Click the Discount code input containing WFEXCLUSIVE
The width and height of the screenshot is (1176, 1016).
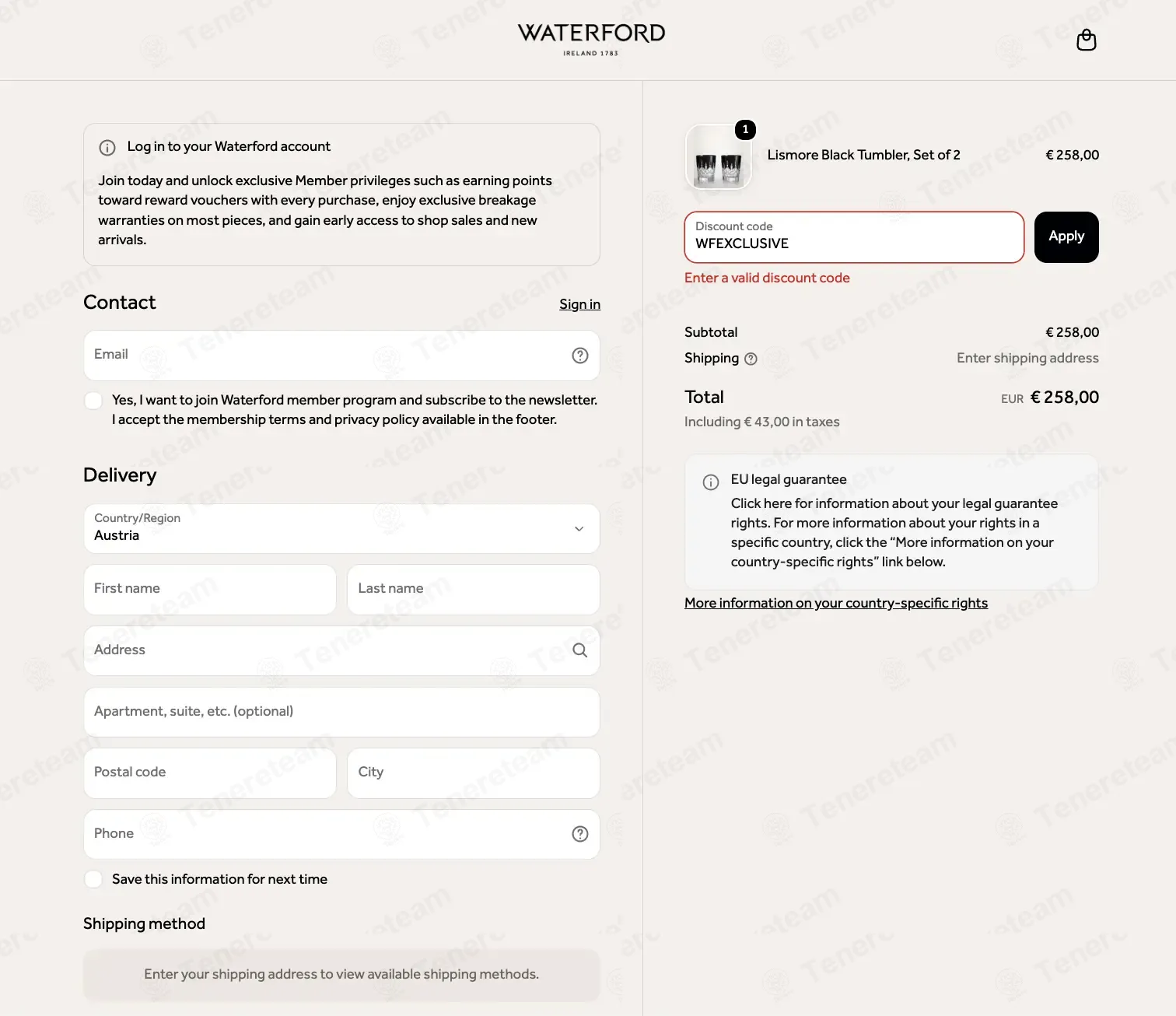click(854, 237)
